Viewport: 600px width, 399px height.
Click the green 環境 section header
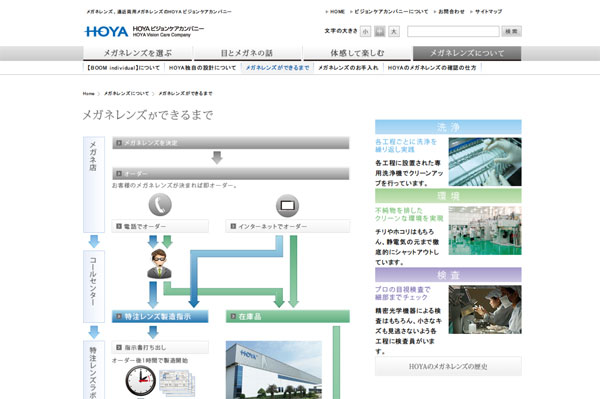coord(448,196)
